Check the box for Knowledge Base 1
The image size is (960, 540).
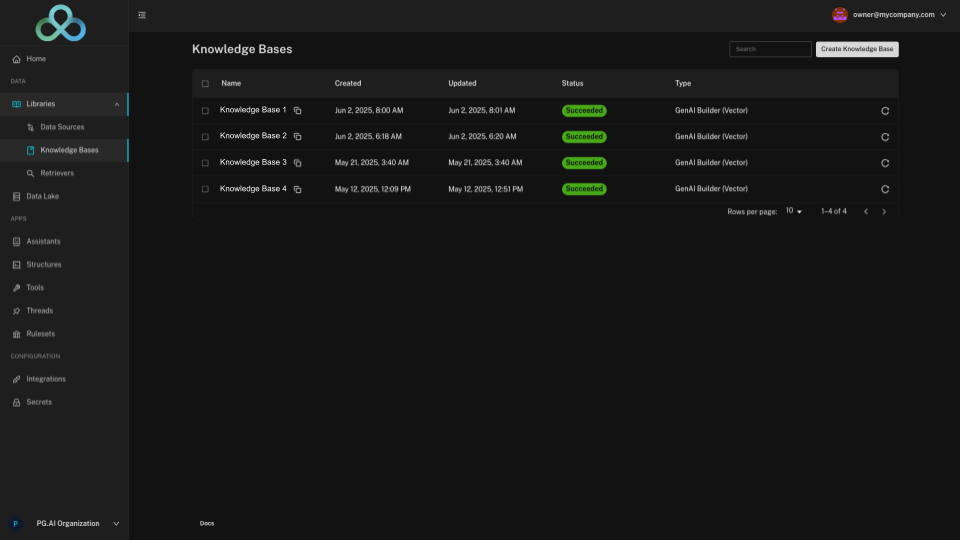click(205, 110)
